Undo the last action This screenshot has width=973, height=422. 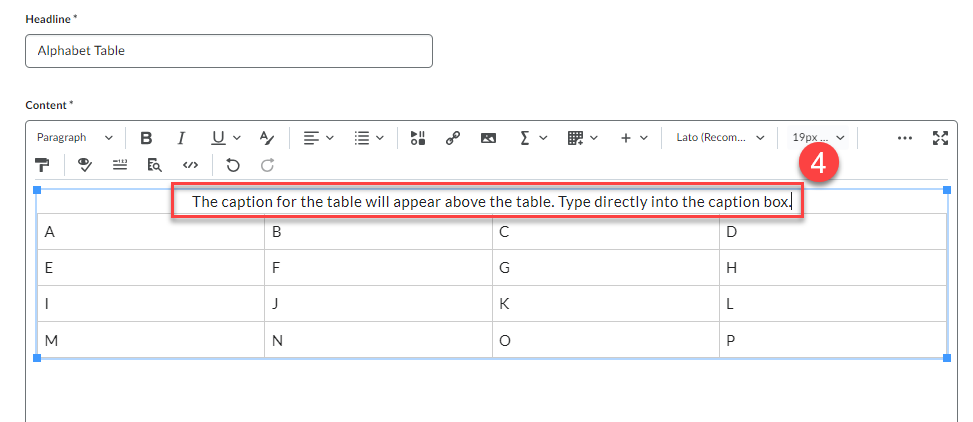232,165
